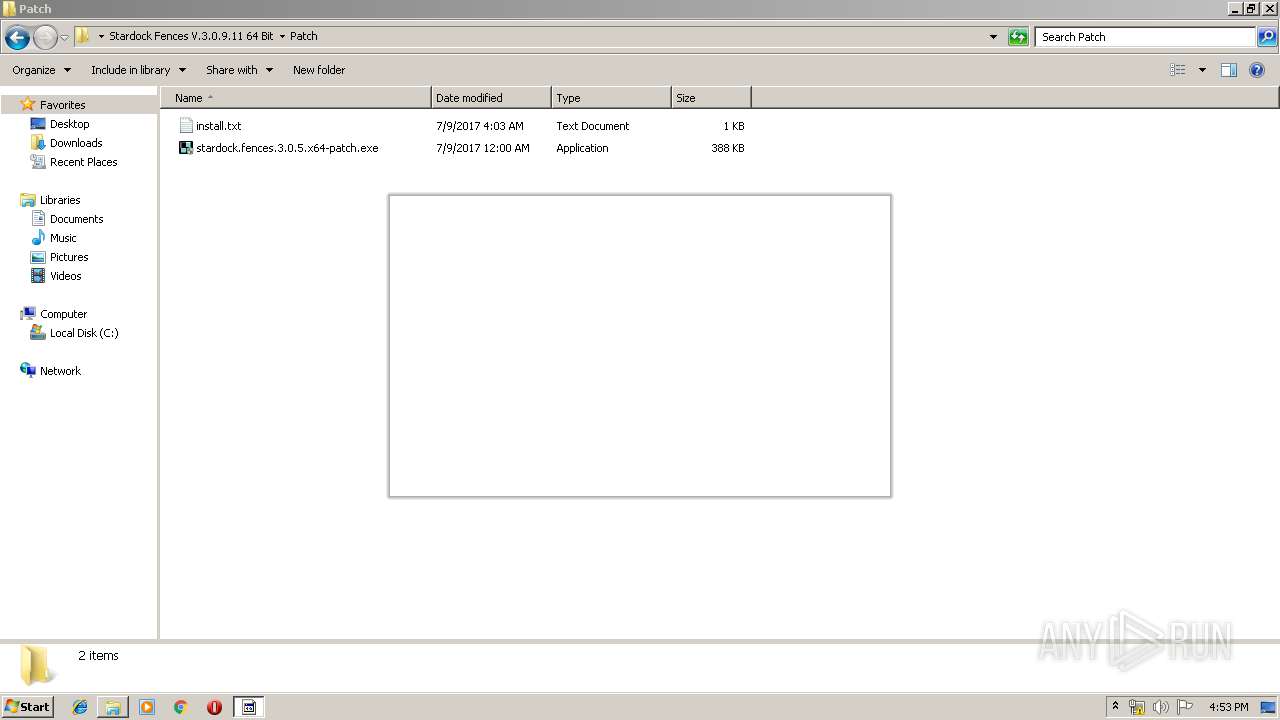Select Computer in navigation pane
The width and height of the screenshot is (1280, 720).
pyautogui.click(x=63, y=314)
